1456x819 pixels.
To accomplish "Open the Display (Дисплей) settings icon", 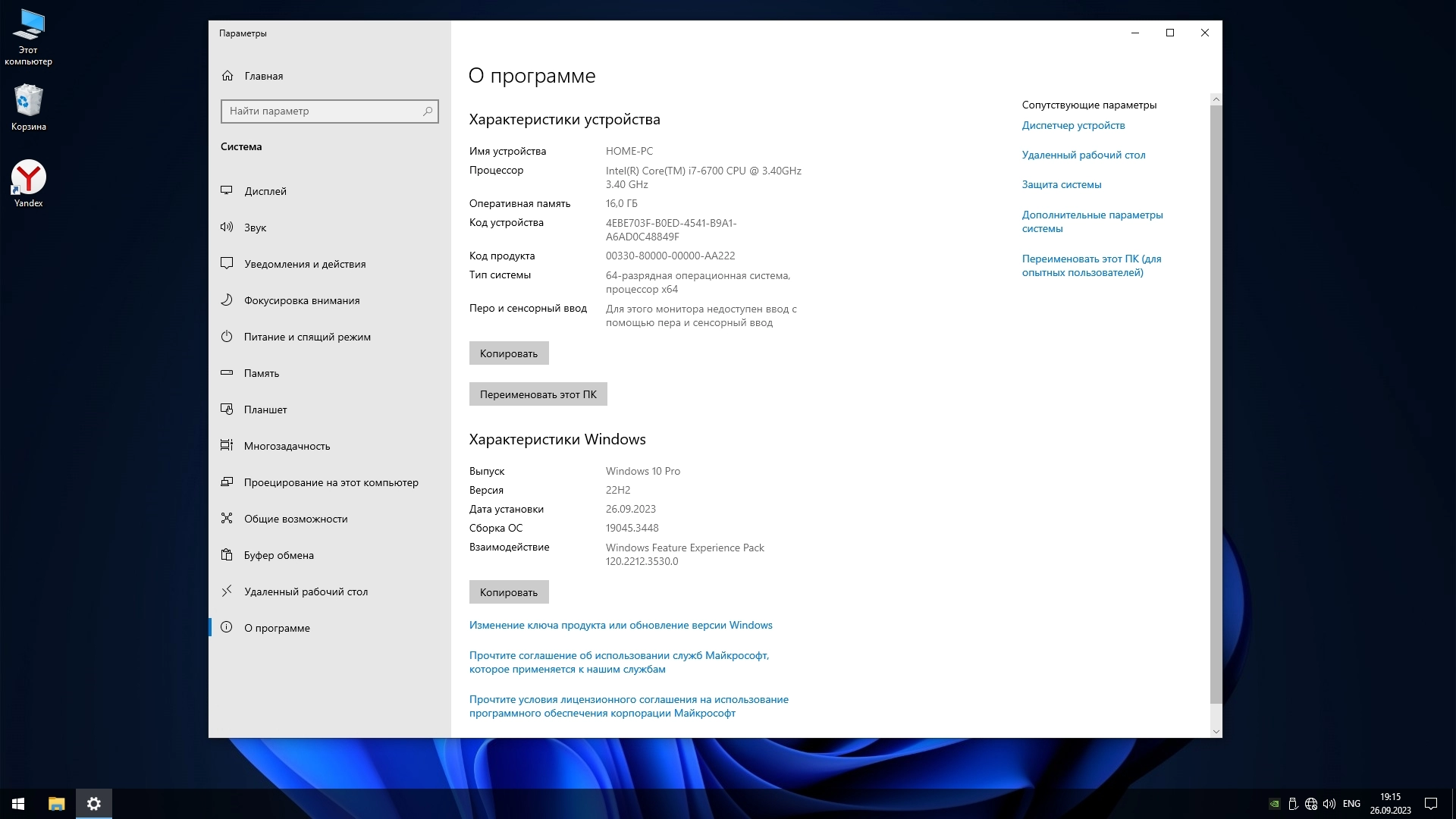I will tap(227, 190).
